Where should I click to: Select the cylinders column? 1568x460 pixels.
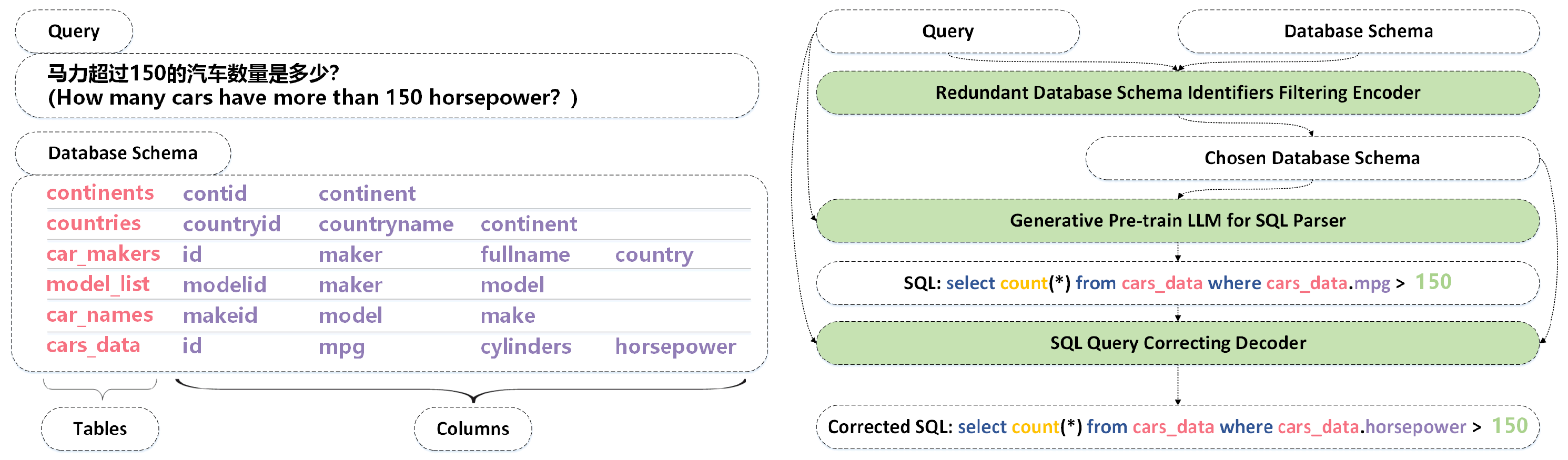[x=525, y=346]
